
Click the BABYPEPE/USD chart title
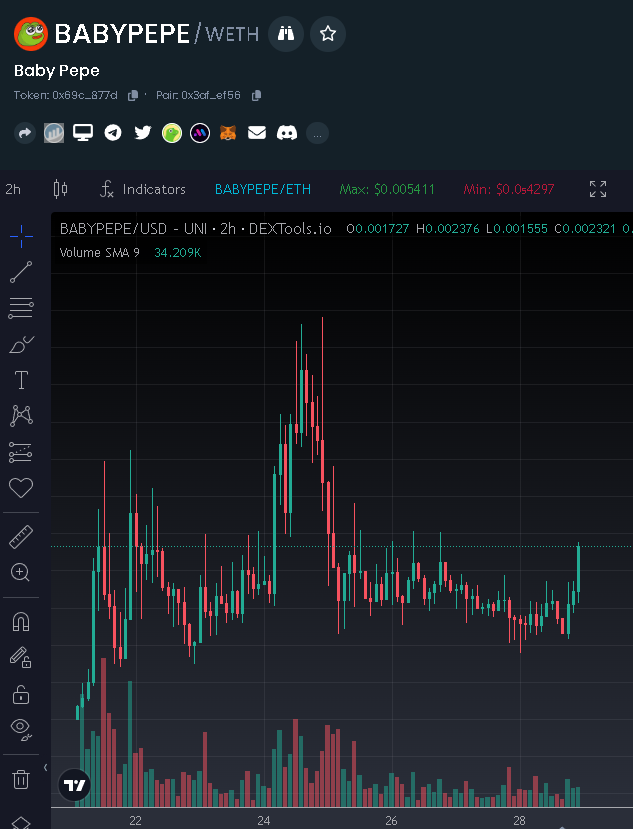[x=196, y=228]
